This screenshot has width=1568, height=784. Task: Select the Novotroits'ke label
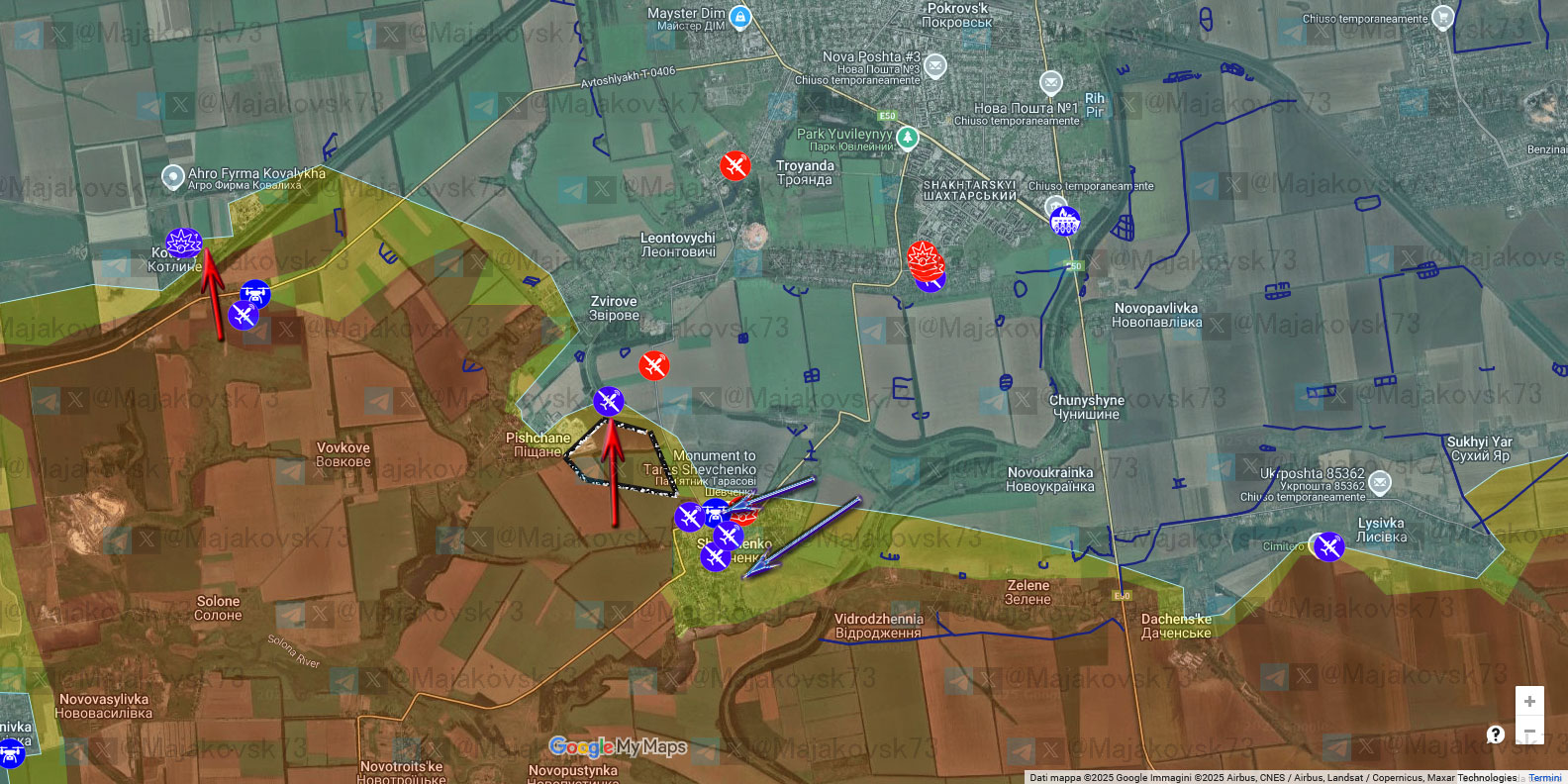tap(402, 771)
